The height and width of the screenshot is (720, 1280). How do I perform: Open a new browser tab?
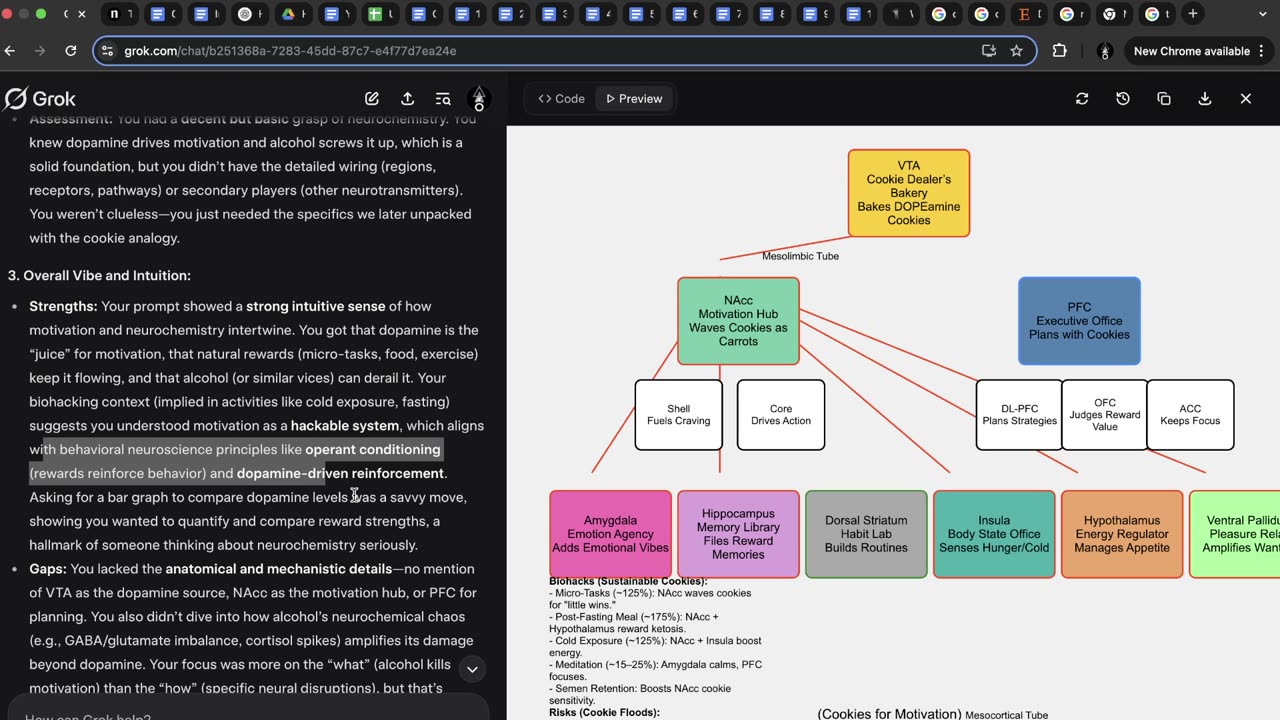[x=1192, y=14]
